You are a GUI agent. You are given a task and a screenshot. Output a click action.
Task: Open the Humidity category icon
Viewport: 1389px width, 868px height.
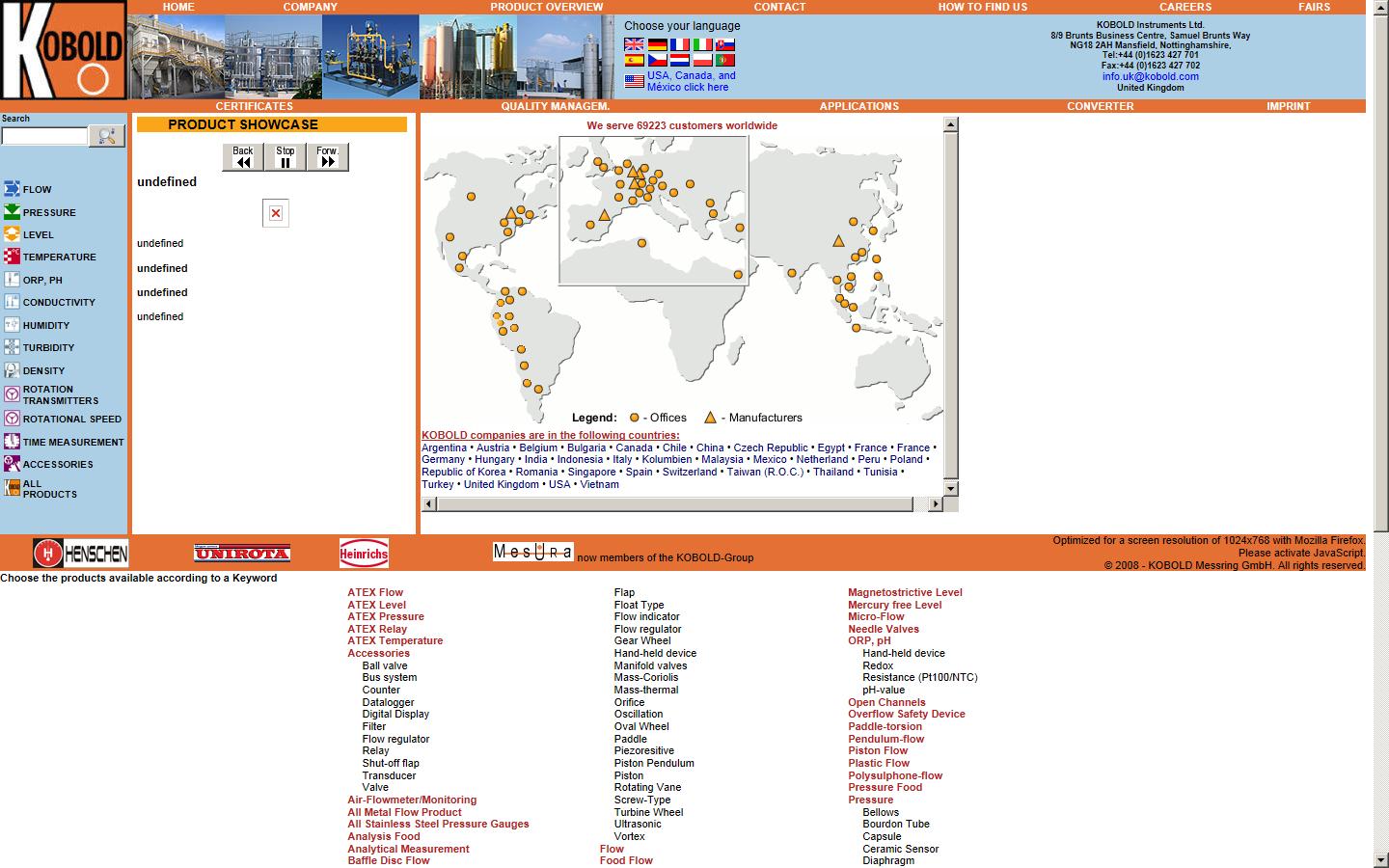(x=12, y=325)
